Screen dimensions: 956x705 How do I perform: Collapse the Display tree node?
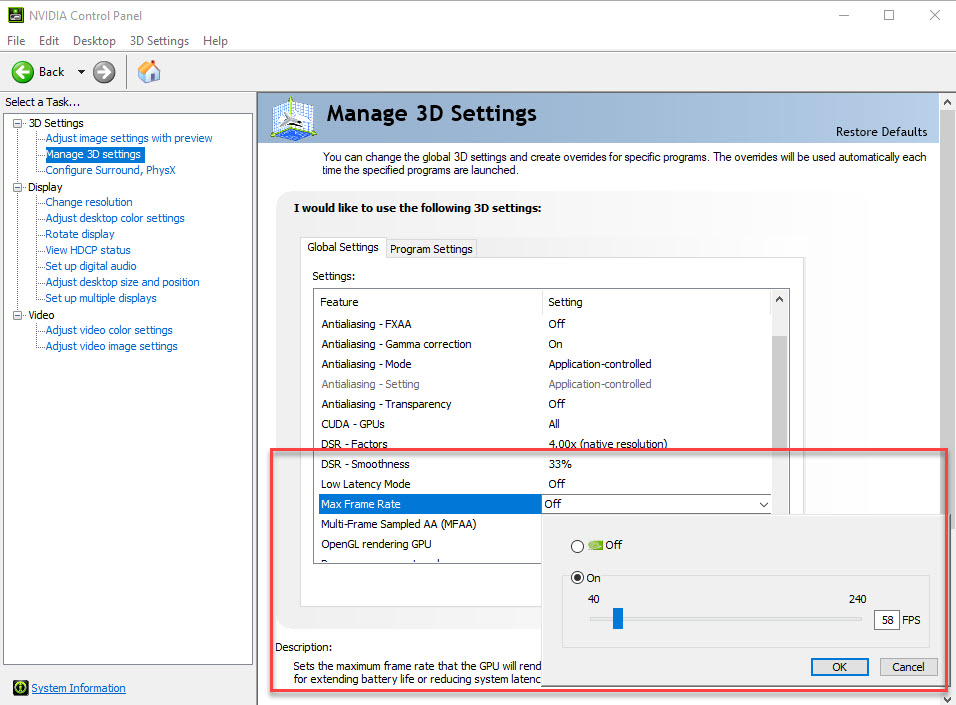tap(18, 187)
